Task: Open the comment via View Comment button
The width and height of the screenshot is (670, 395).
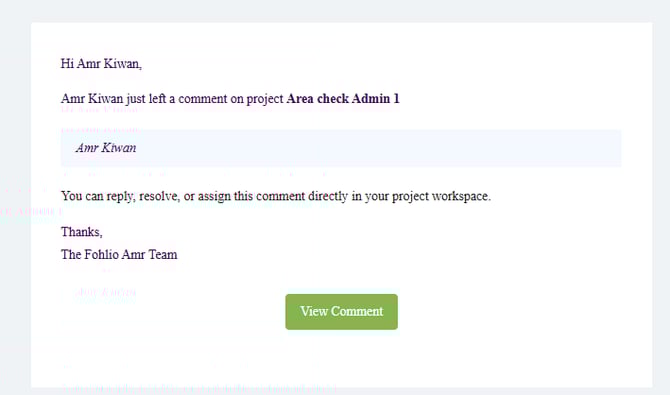Action: [x=341, y=312]
